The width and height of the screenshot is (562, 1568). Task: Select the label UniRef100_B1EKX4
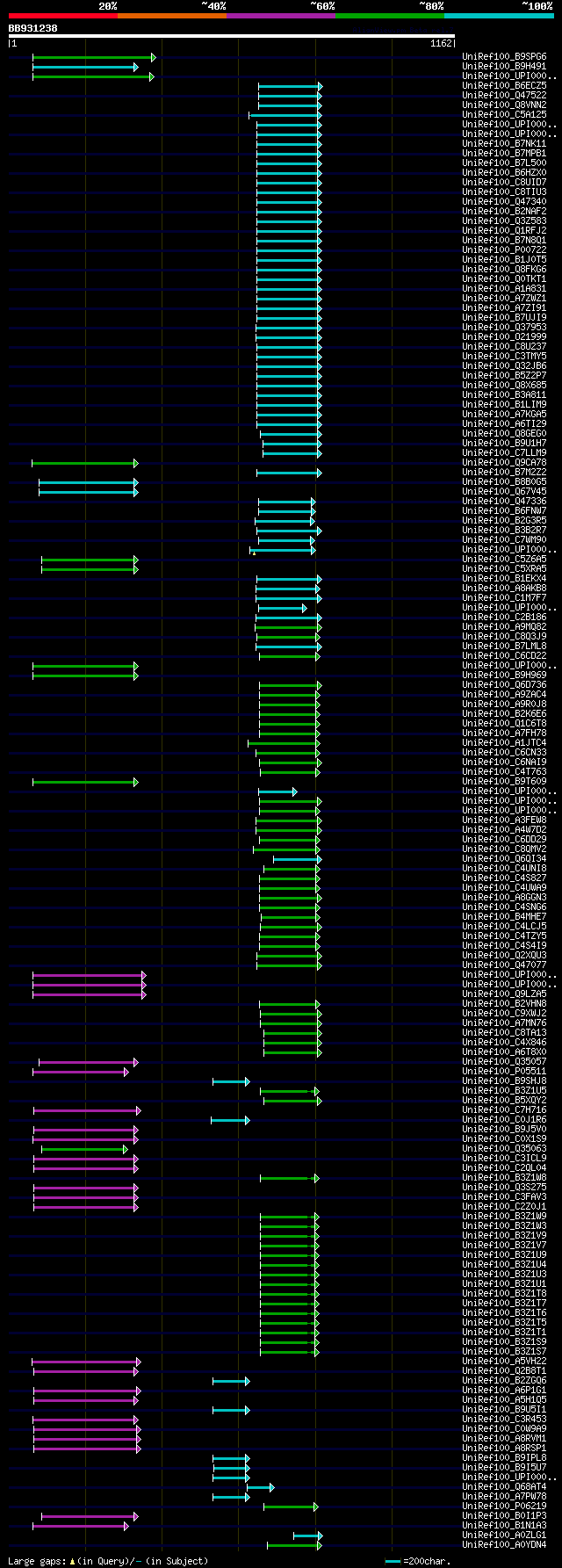[504, 579]
